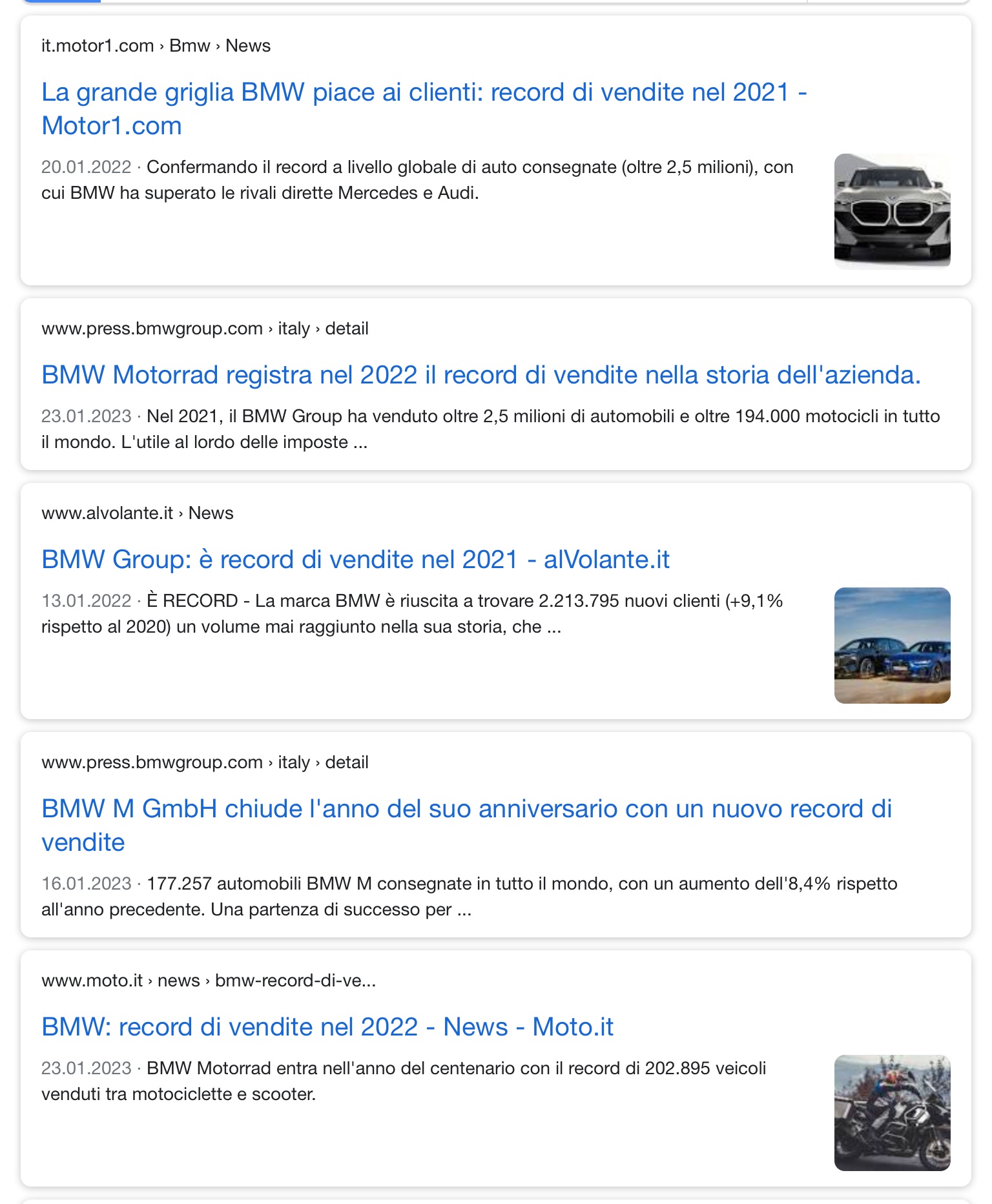Click the blue BMW cars thumbnail
The width and height of the screenshot is (992, 1204).
click(x=892, y=645)
